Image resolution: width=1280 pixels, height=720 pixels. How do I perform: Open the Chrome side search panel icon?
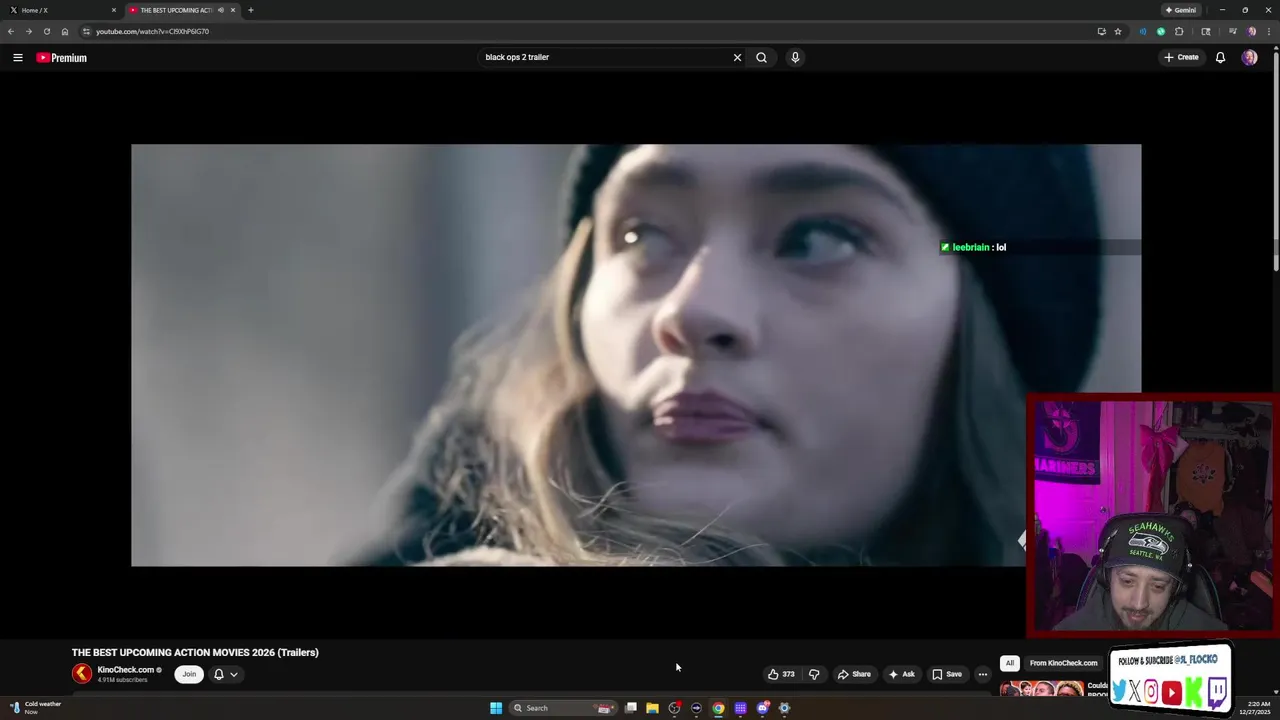click(1206, 31)
